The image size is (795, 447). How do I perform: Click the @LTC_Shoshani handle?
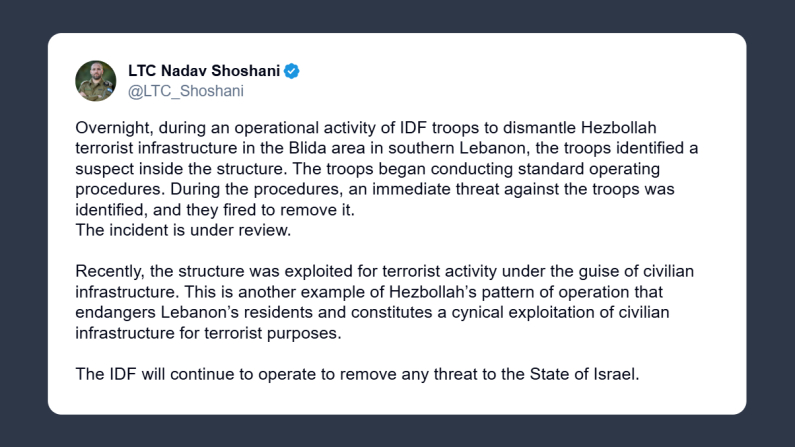(x=186, y=91)
